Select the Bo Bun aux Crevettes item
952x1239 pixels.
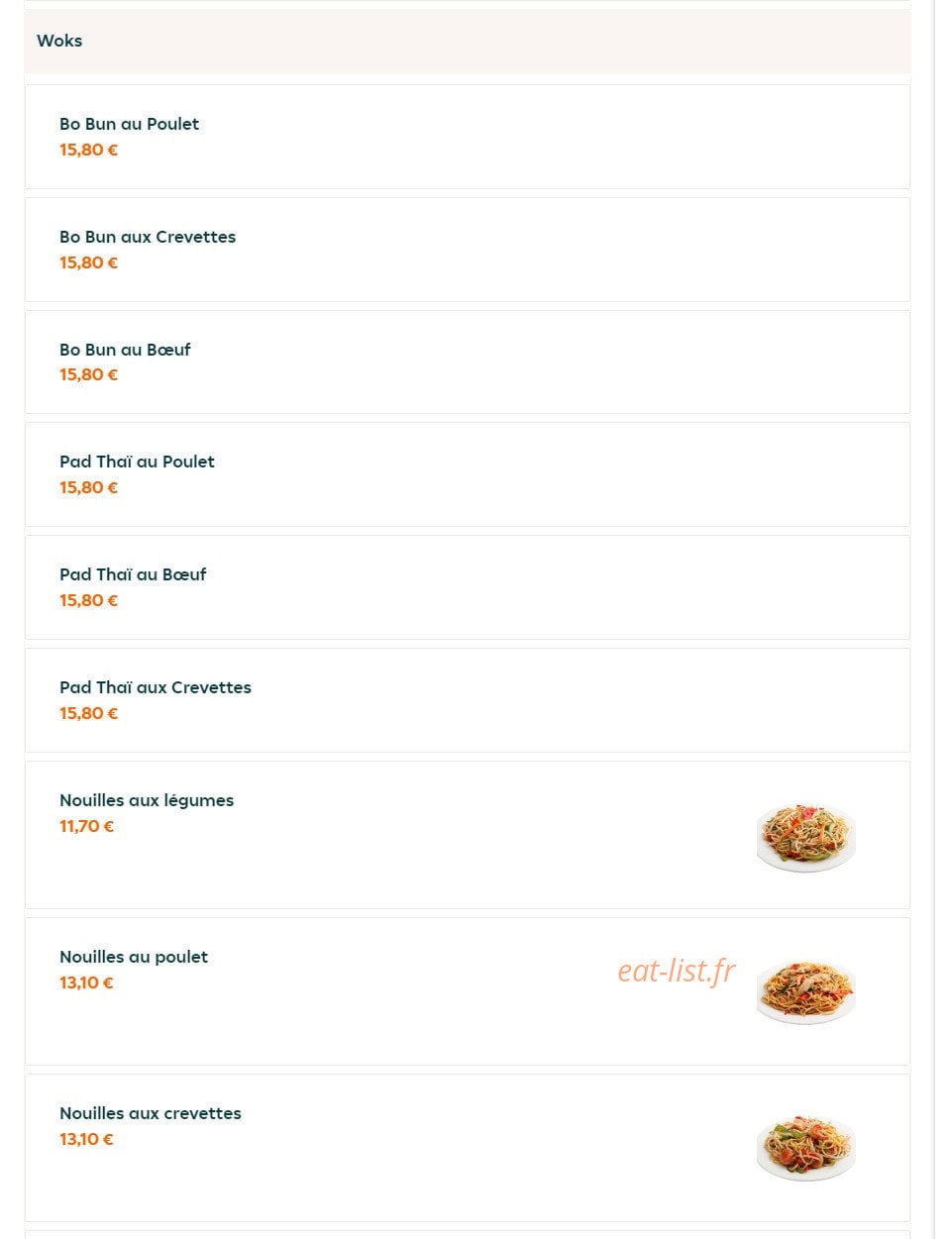point(468,250)
